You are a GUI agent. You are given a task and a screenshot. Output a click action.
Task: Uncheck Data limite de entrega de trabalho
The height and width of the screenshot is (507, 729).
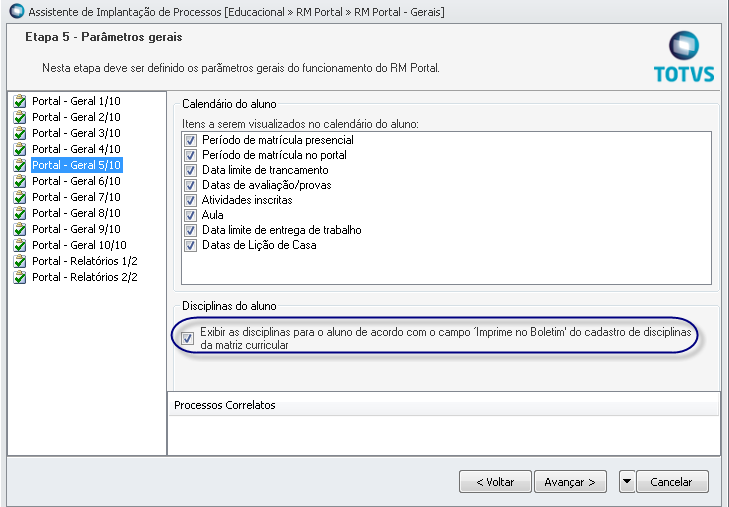coord(190,230)
